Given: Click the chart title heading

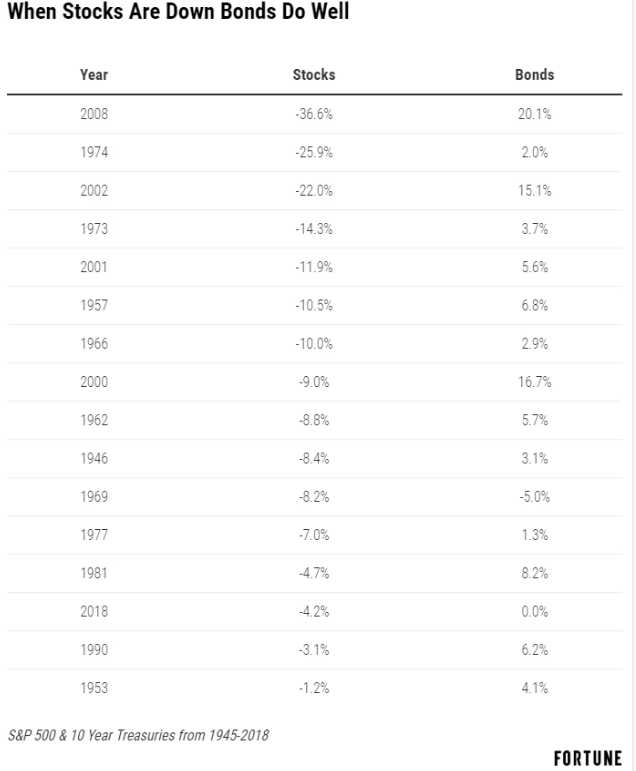Looking at the screenshot, I should tap(179, 11).
